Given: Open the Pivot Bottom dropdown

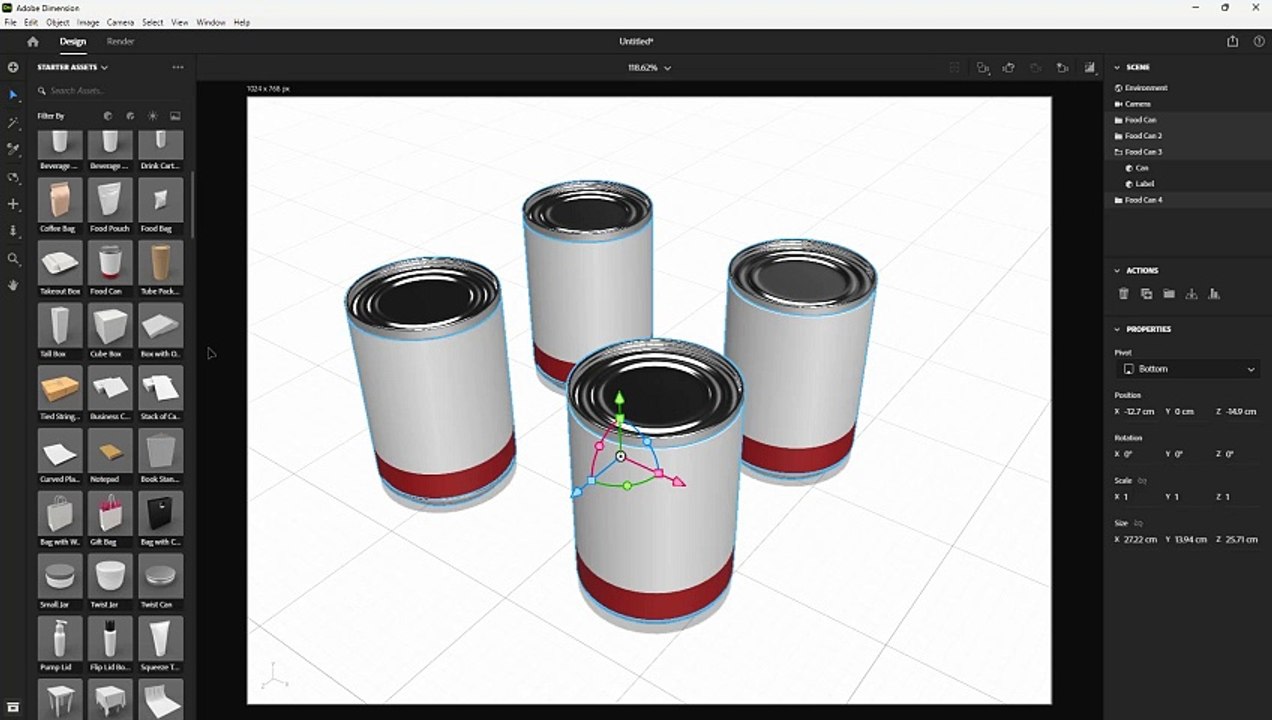Looking at the screenshot, I should (x=1187, y=369).
